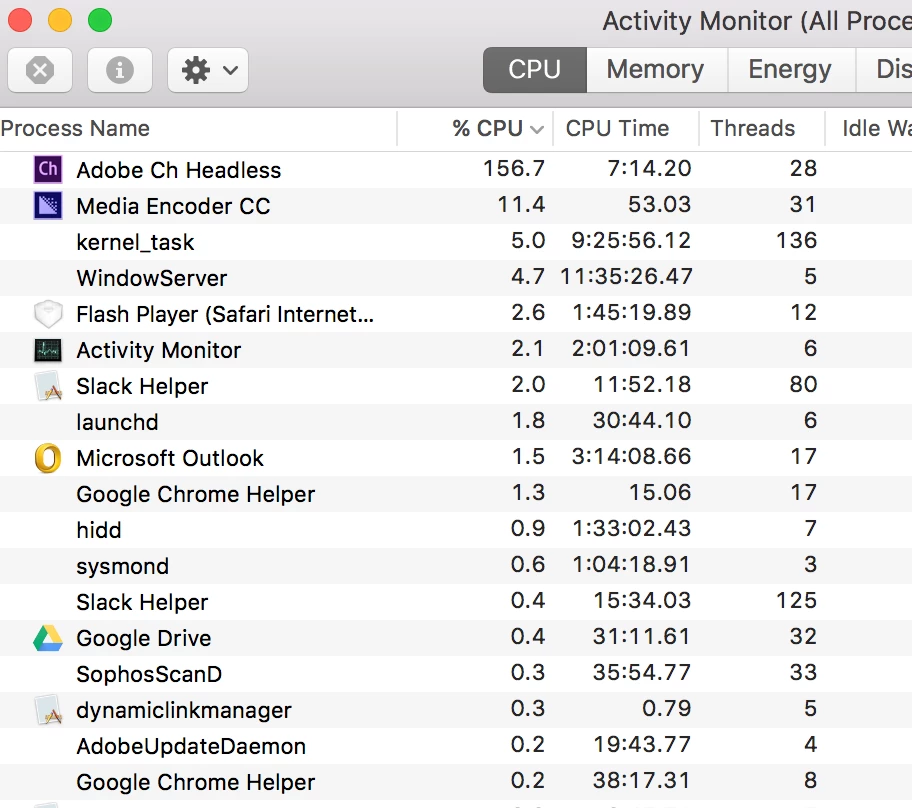Select Slack Helper row with 125 threads

(456, 602)
